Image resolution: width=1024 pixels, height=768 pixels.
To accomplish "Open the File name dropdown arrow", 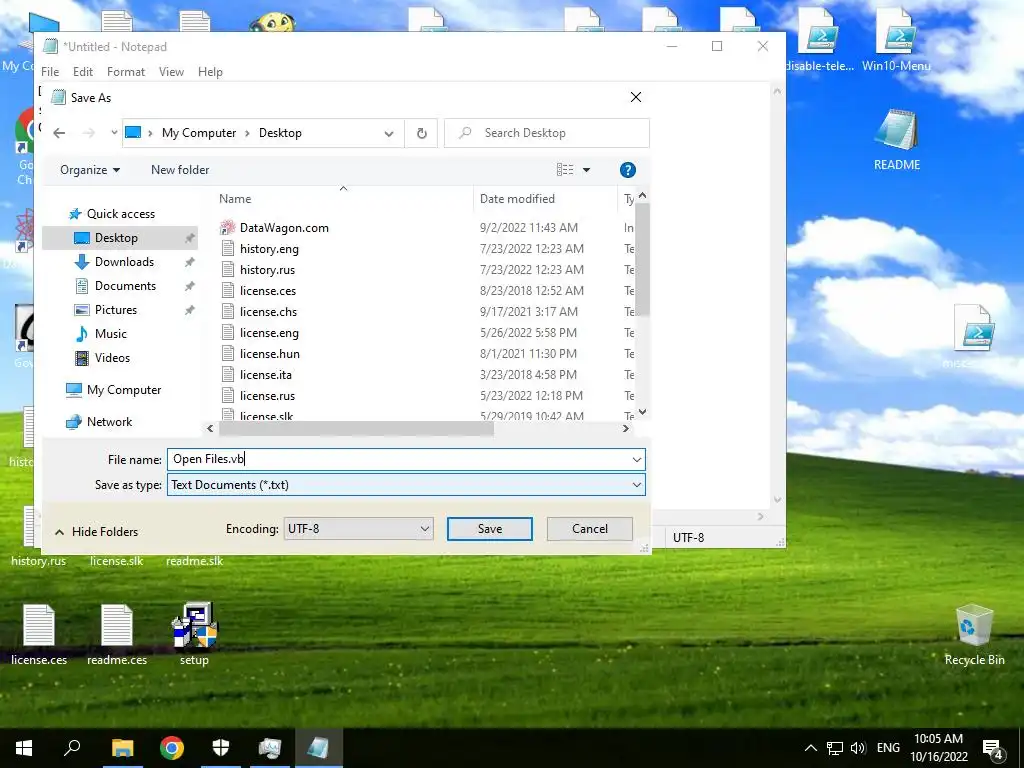I will 637,460.
